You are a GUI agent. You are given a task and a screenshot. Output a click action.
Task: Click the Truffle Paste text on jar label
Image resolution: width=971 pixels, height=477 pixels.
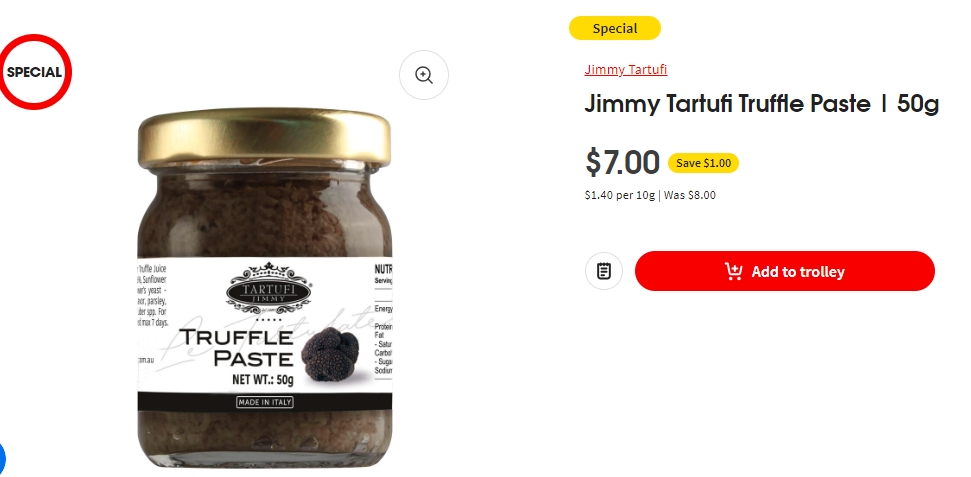point(236,348)
